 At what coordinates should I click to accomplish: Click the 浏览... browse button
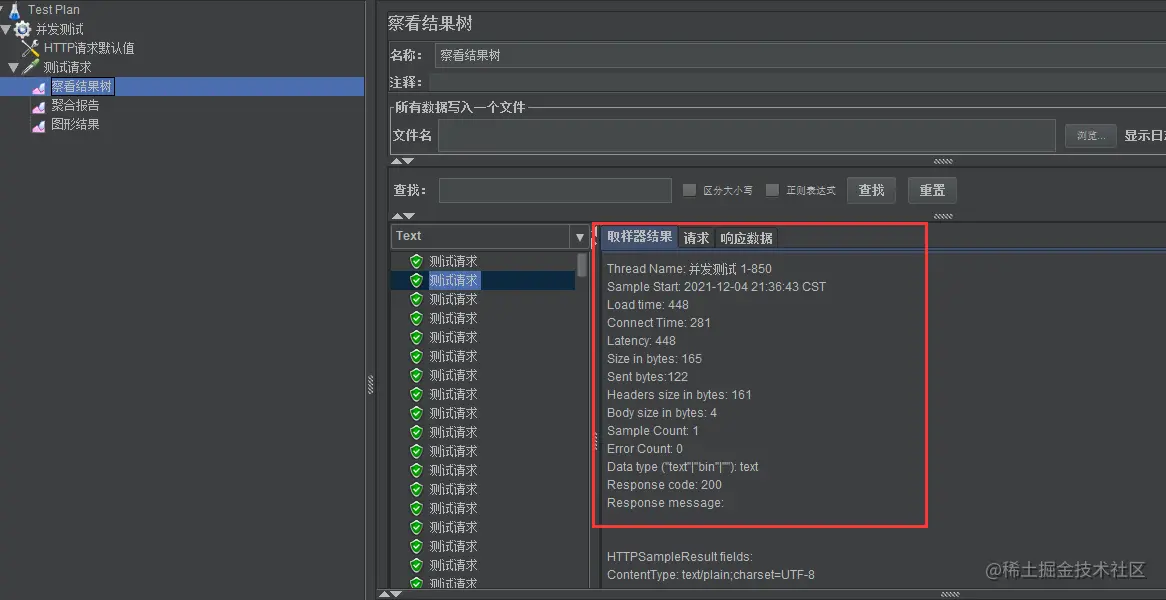tap(1091, 136)
